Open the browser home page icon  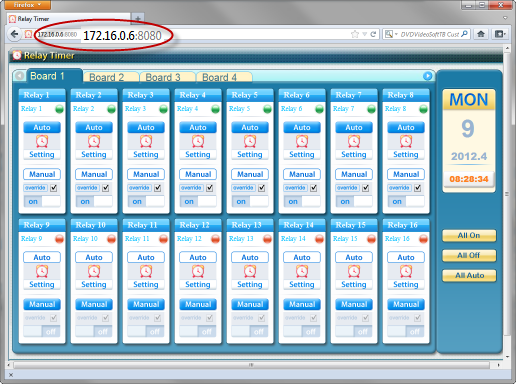[481, 34]
